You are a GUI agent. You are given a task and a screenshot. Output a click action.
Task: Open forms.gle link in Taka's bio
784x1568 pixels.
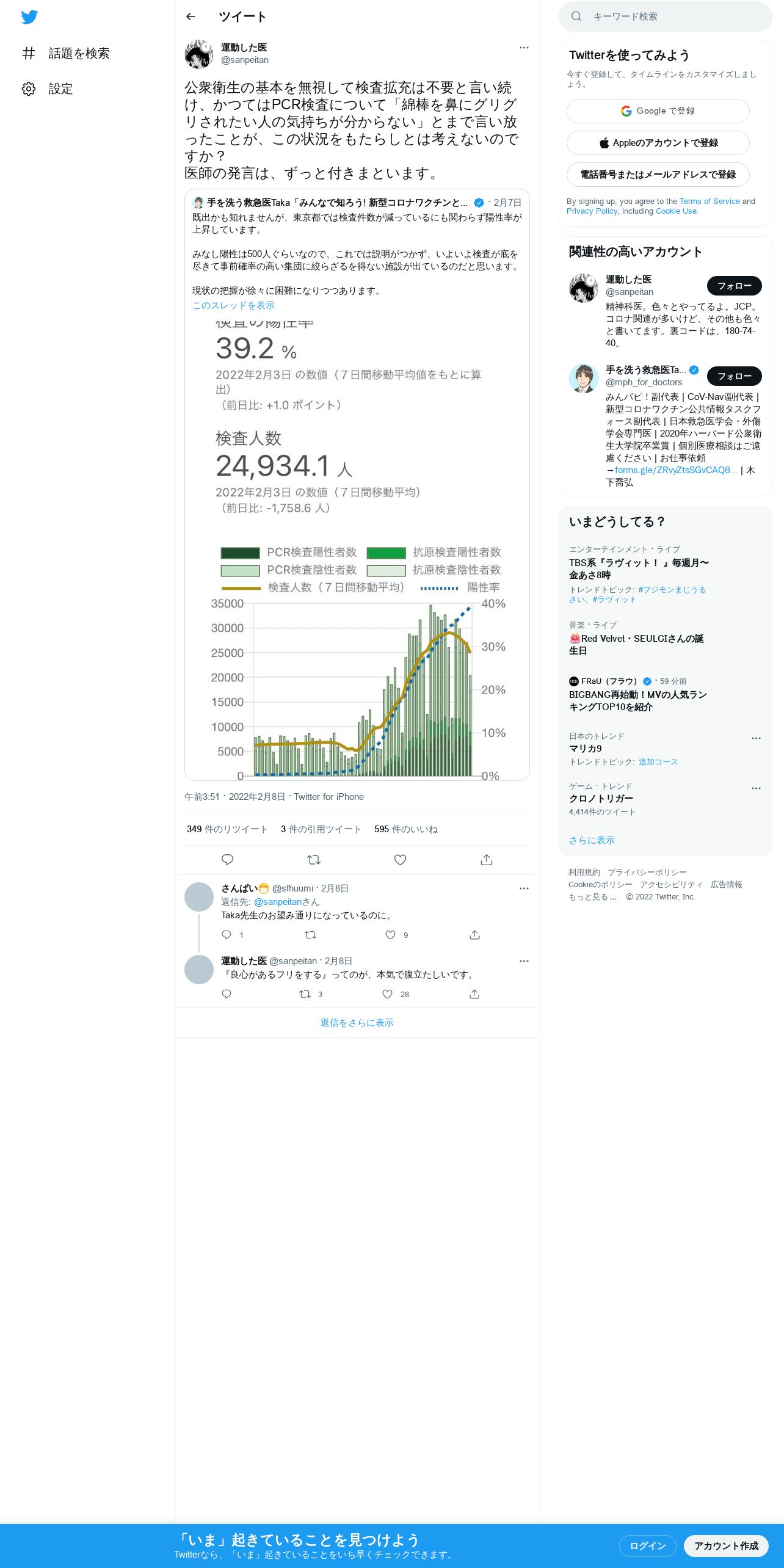pyautogui.click(x=676, y=470)
